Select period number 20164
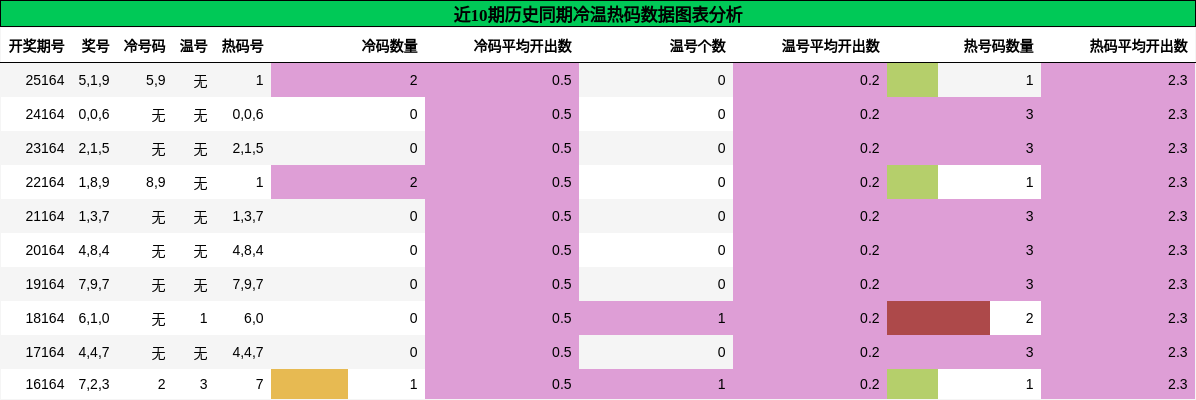This screenshot has width=1196, height=400. [45, 250]
